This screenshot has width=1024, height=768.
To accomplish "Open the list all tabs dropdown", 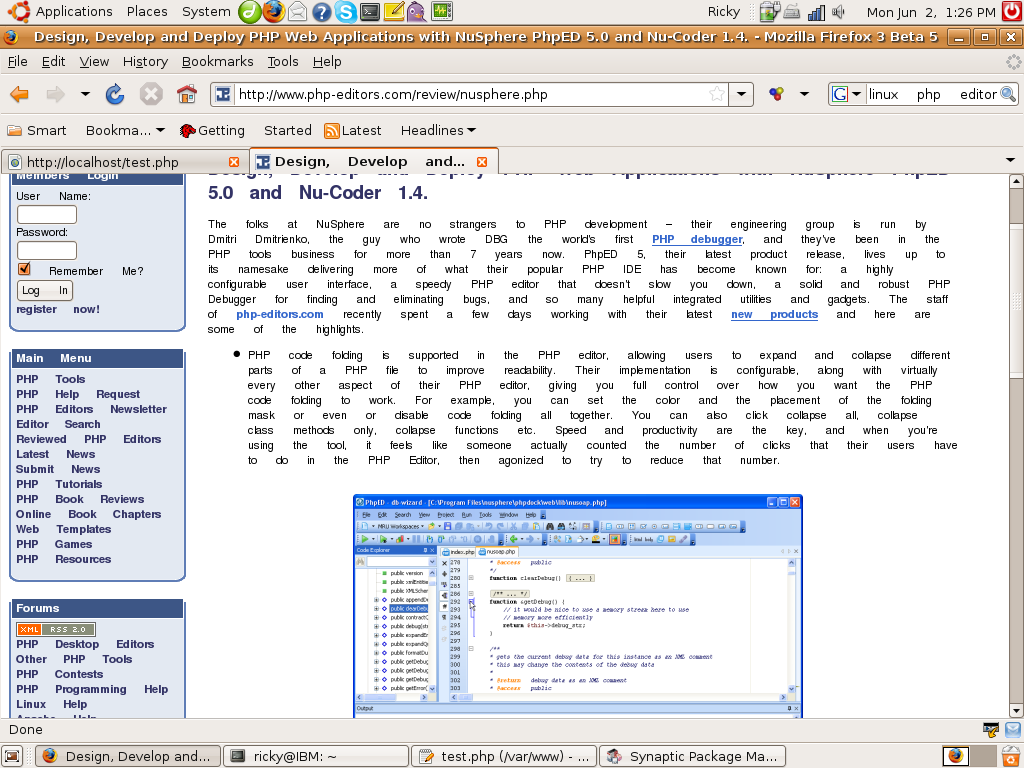I will pyautogui.click(x=1010, y=160).
